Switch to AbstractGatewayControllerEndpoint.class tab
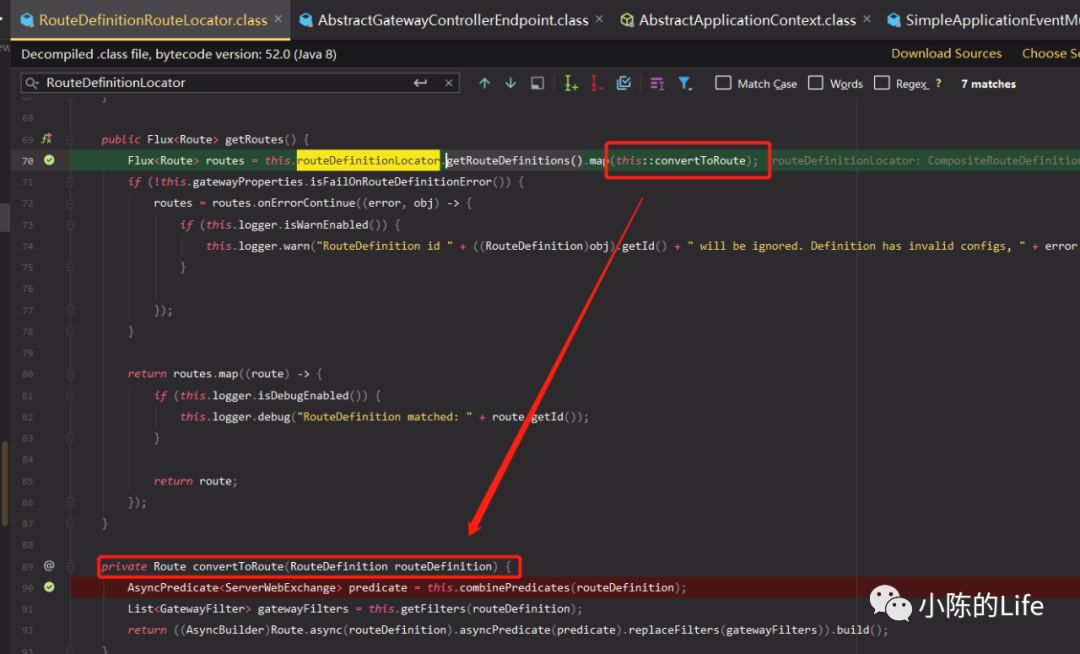The height and width of the screenshot is (654, 1080). click(x=453, y=20)
